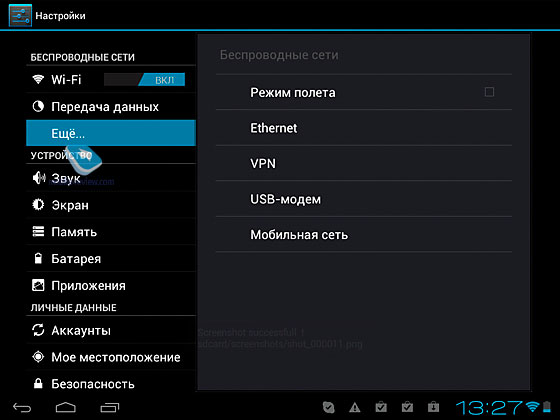
Task: Check the Режим полета checkbox
Action: coord(489,92)
